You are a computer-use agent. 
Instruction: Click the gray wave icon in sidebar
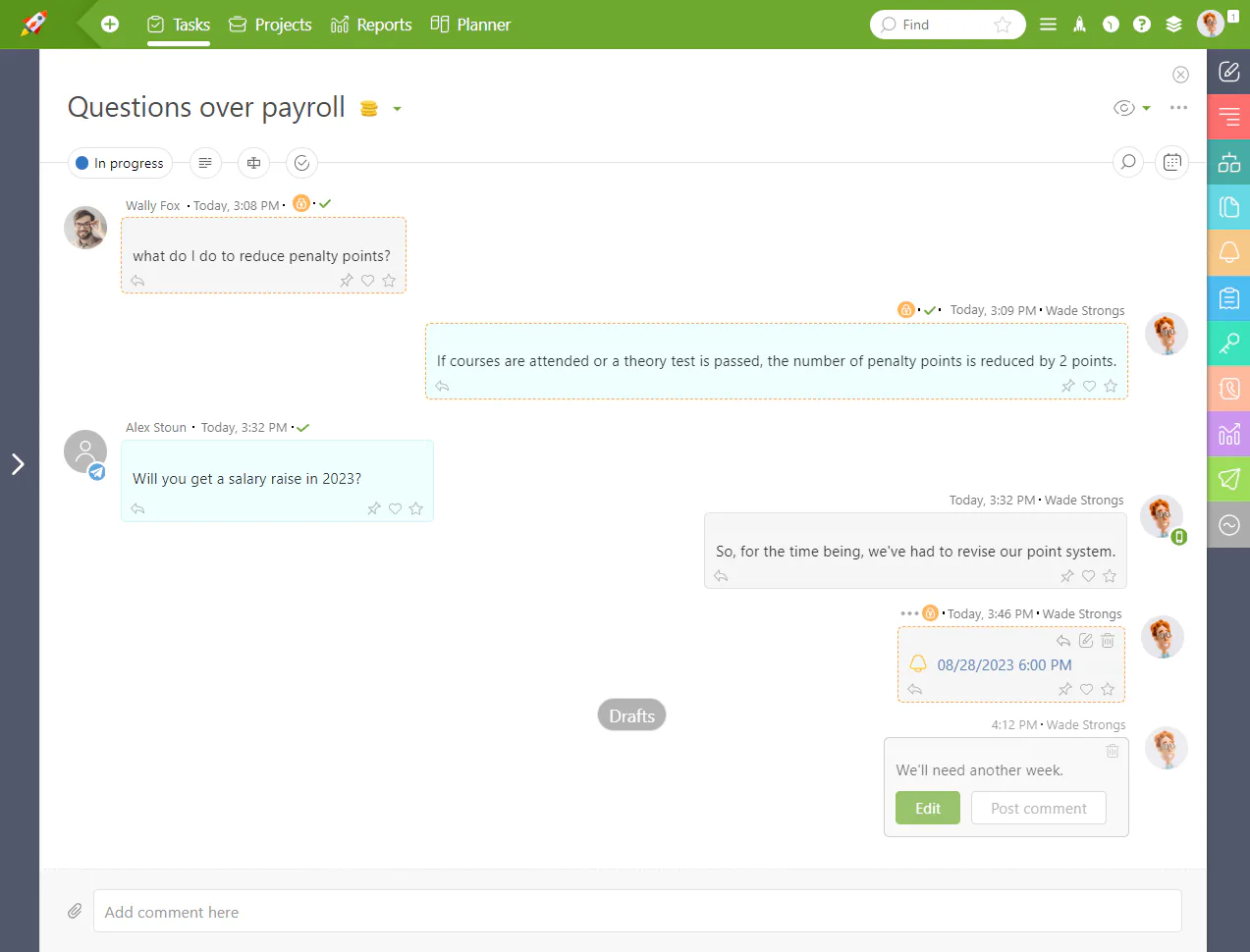1228,525
